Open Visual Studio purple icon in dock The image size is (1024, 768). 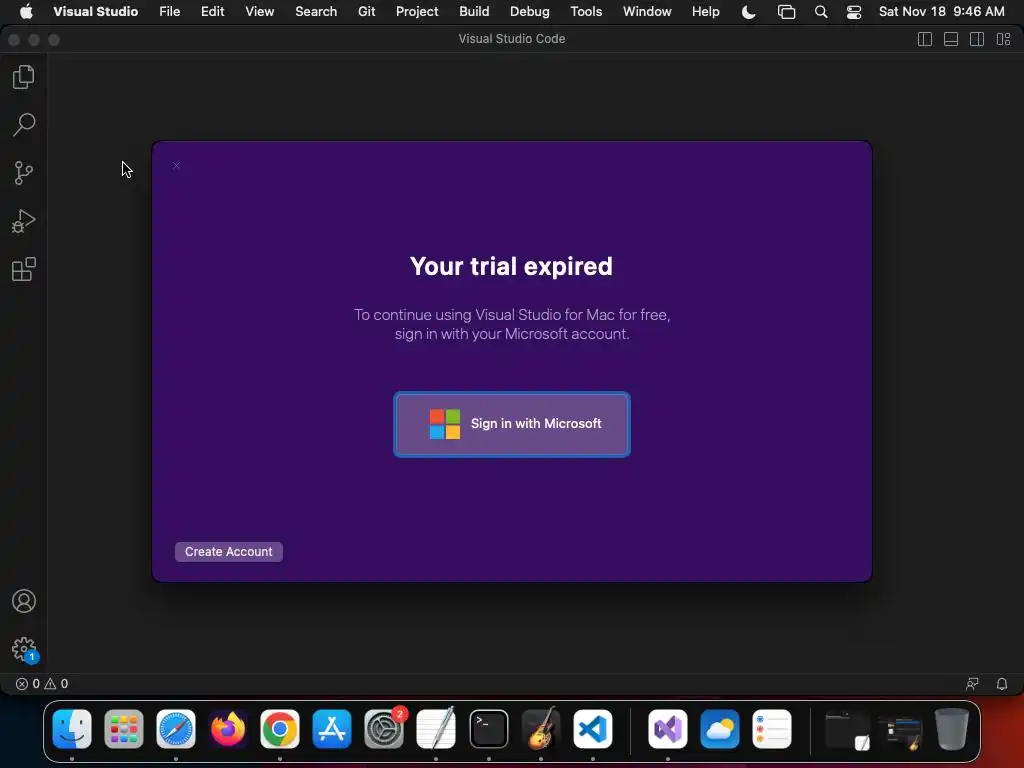click(667, 729)
